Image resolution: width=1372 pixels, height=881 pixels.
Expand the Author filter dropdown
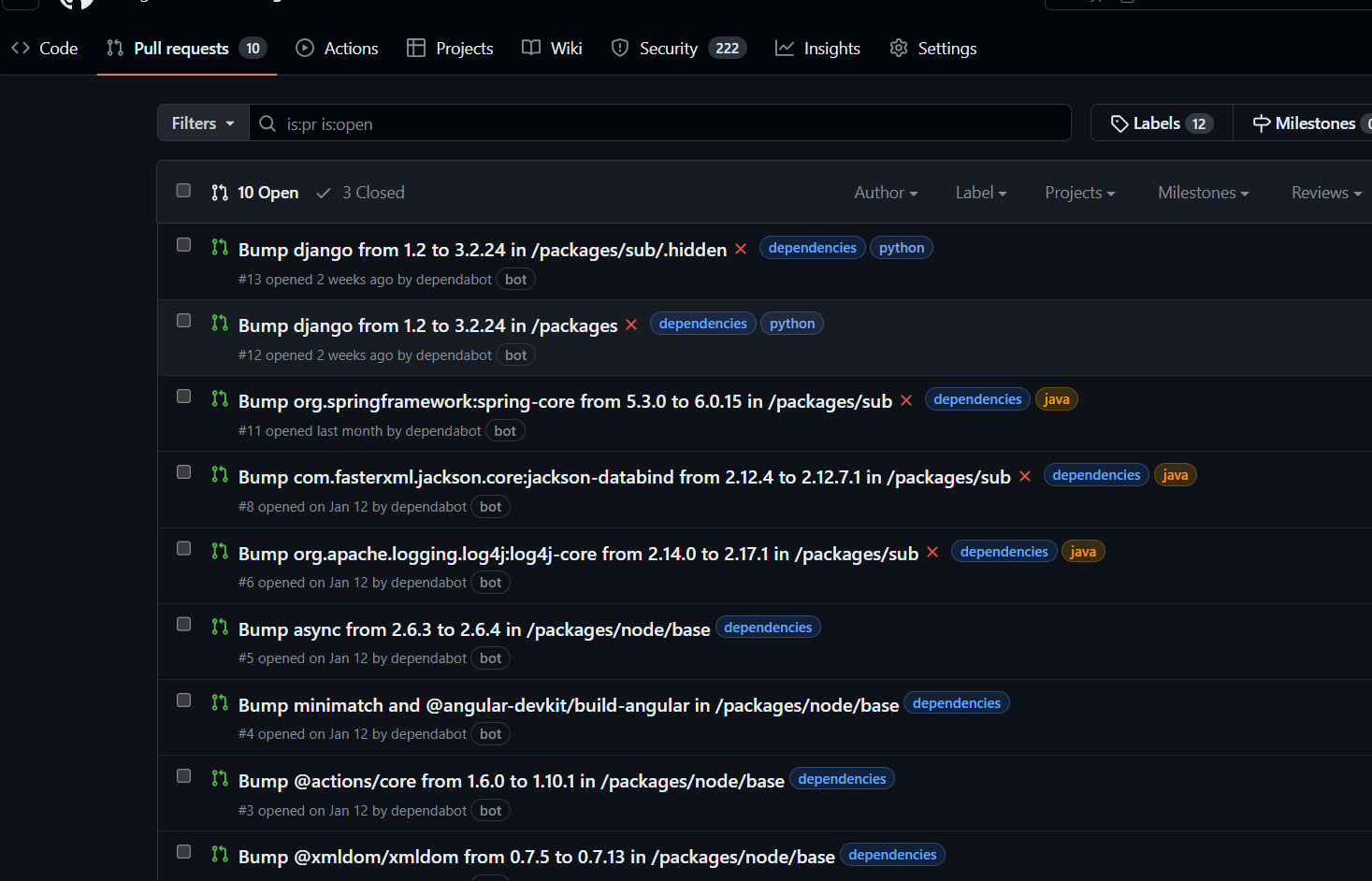[885, 193]
